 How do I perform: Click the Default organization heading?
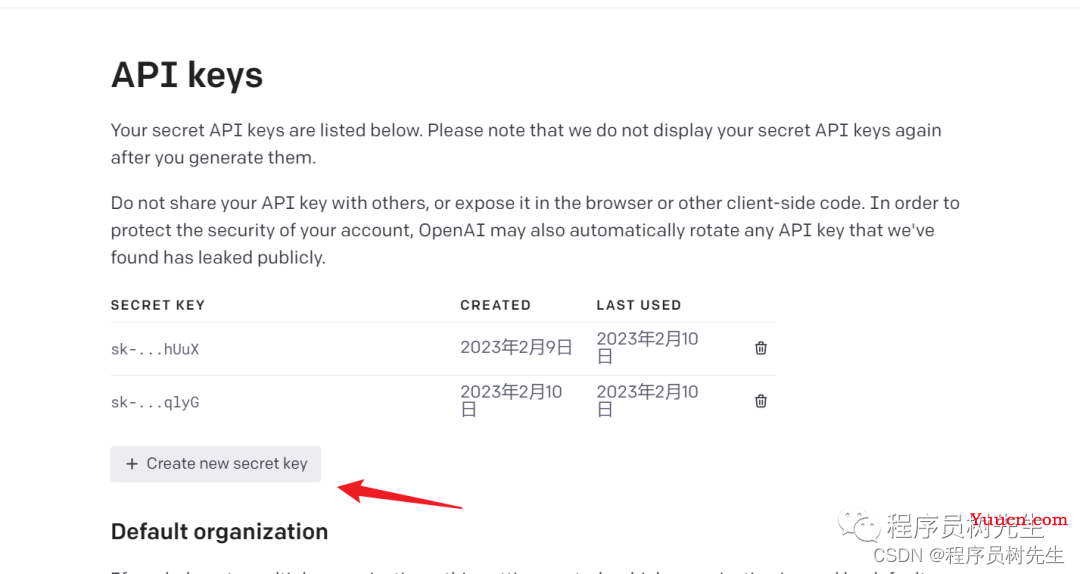coord(219,532)
